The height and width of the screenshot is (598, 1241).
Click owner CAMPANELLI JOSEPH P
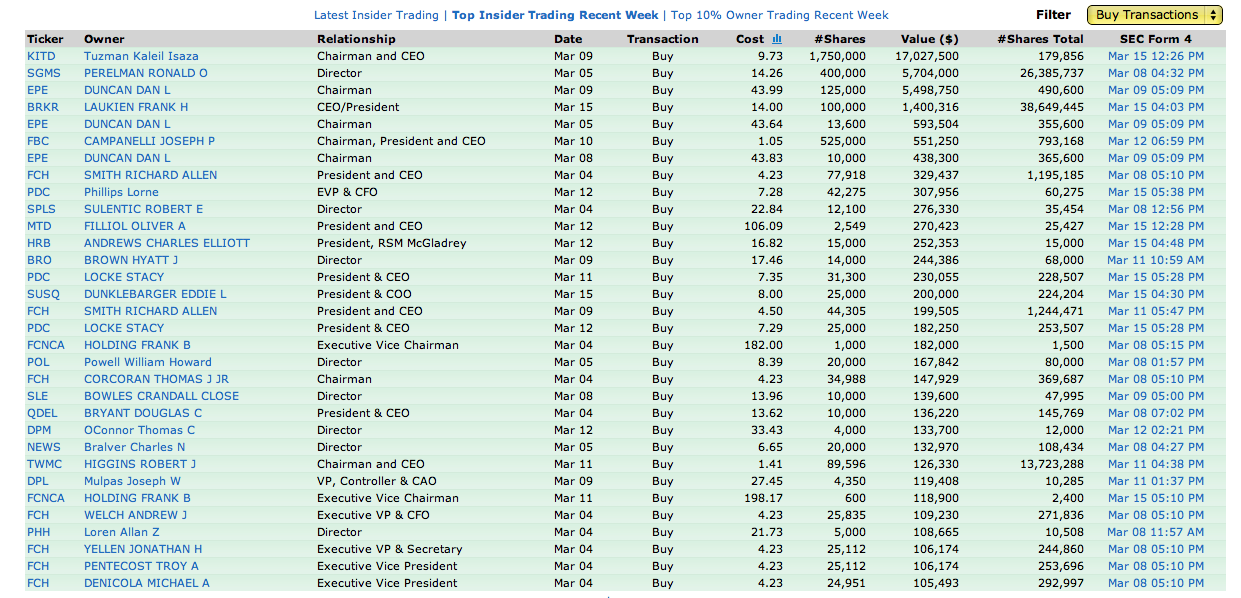point(149,141)
